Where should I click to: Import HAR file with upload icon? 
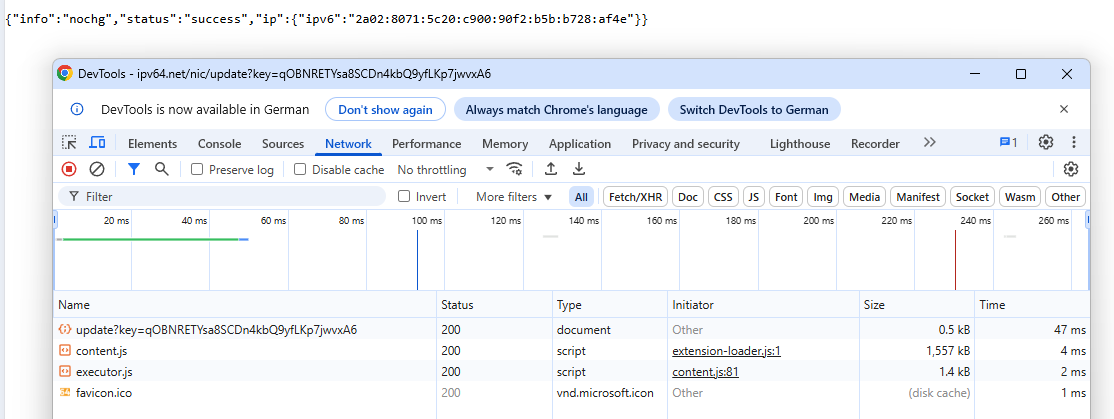tap(551, 169)
